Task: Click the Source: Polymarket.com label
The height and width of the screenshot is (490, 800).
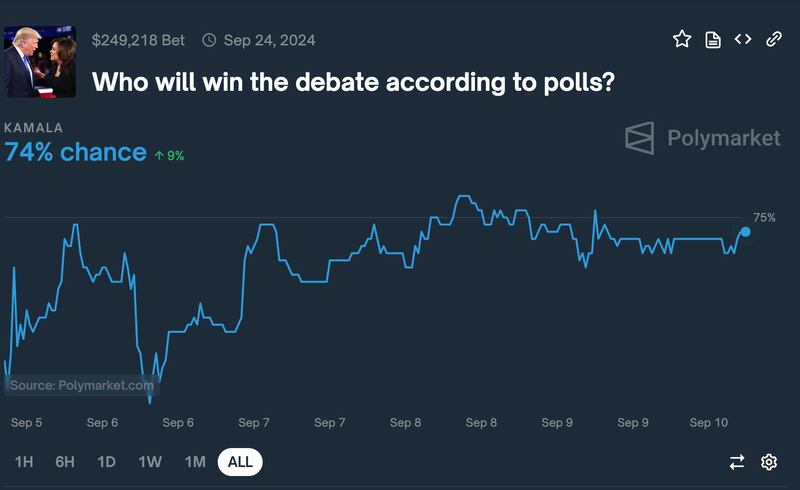Action: tap(82, 385)
